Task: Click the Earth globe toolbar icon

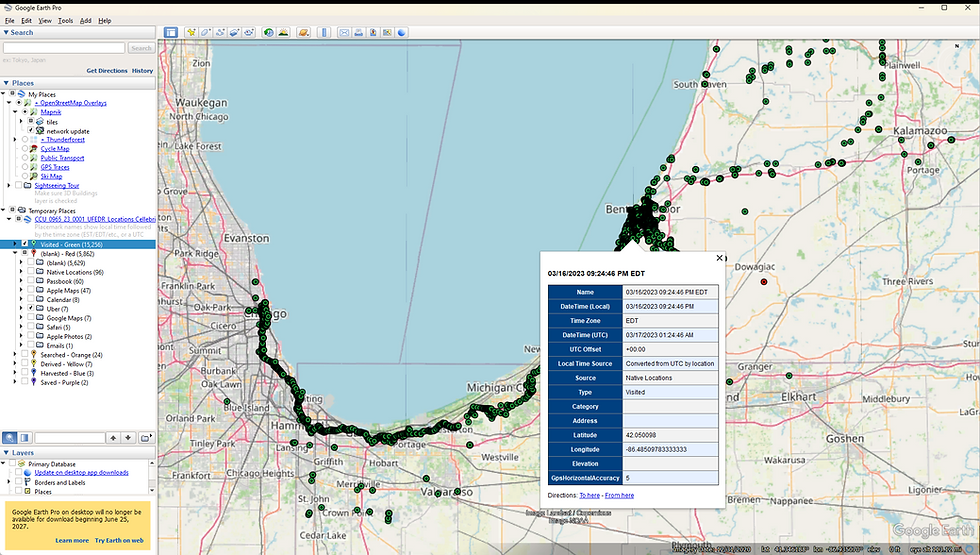Action: point(402,32)
